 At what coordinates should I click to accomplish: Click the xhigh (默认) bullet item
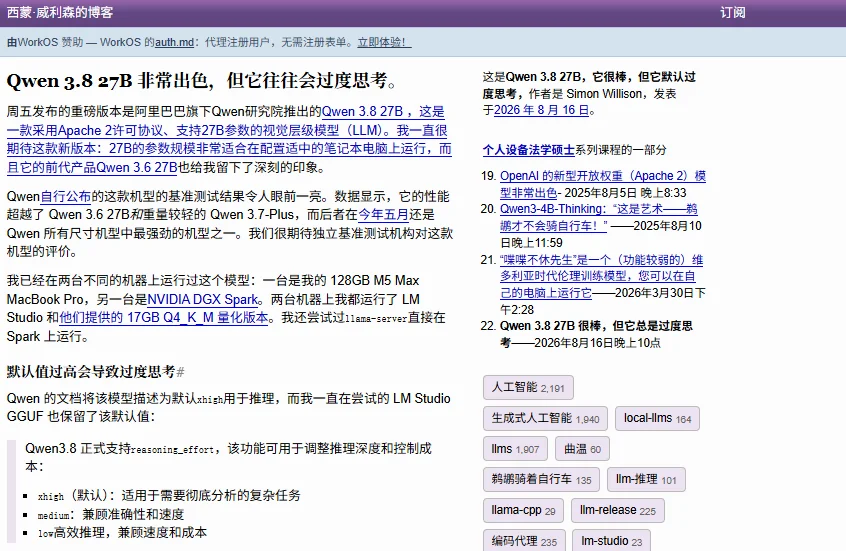pos(169,495)
